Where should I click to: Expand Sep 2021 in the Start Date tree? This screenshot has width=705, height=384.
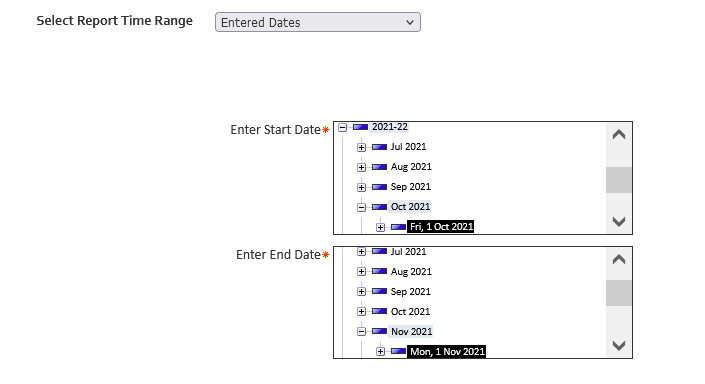pos(361,187)
